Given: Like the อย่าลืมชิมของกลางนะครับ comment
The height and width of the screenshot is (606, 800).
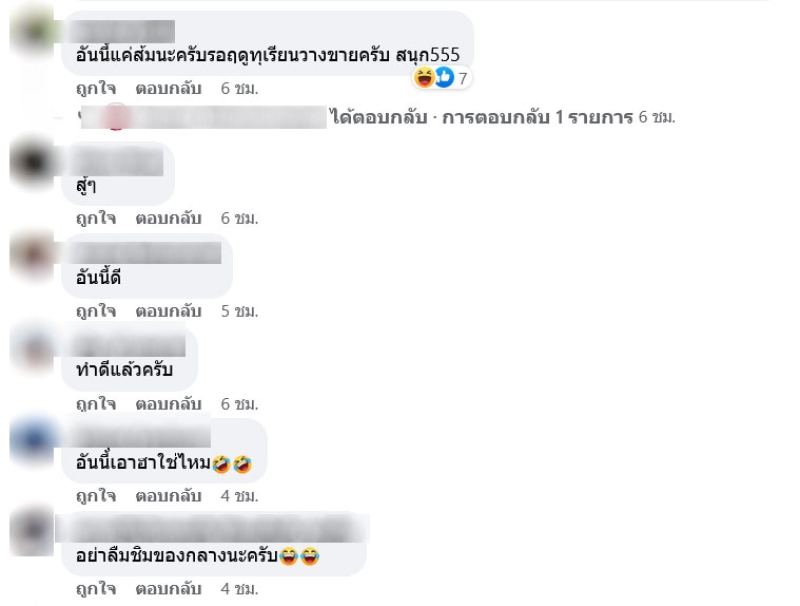Looking at the screenshot, I should 96,589.
